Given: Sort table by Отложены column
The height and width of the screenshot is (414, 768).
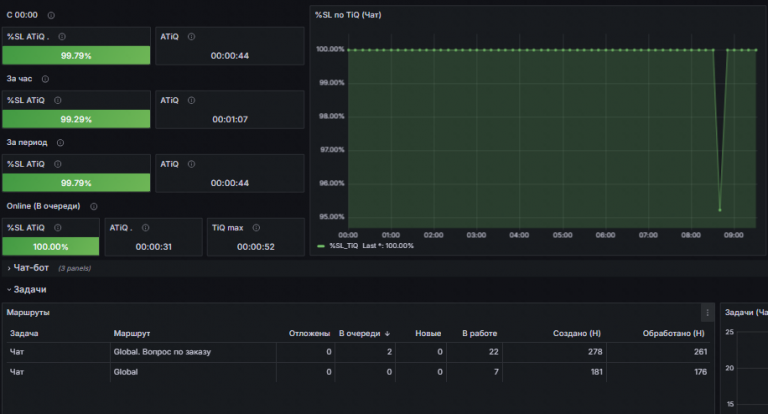Looking at the screenshot, I should 310,334.
